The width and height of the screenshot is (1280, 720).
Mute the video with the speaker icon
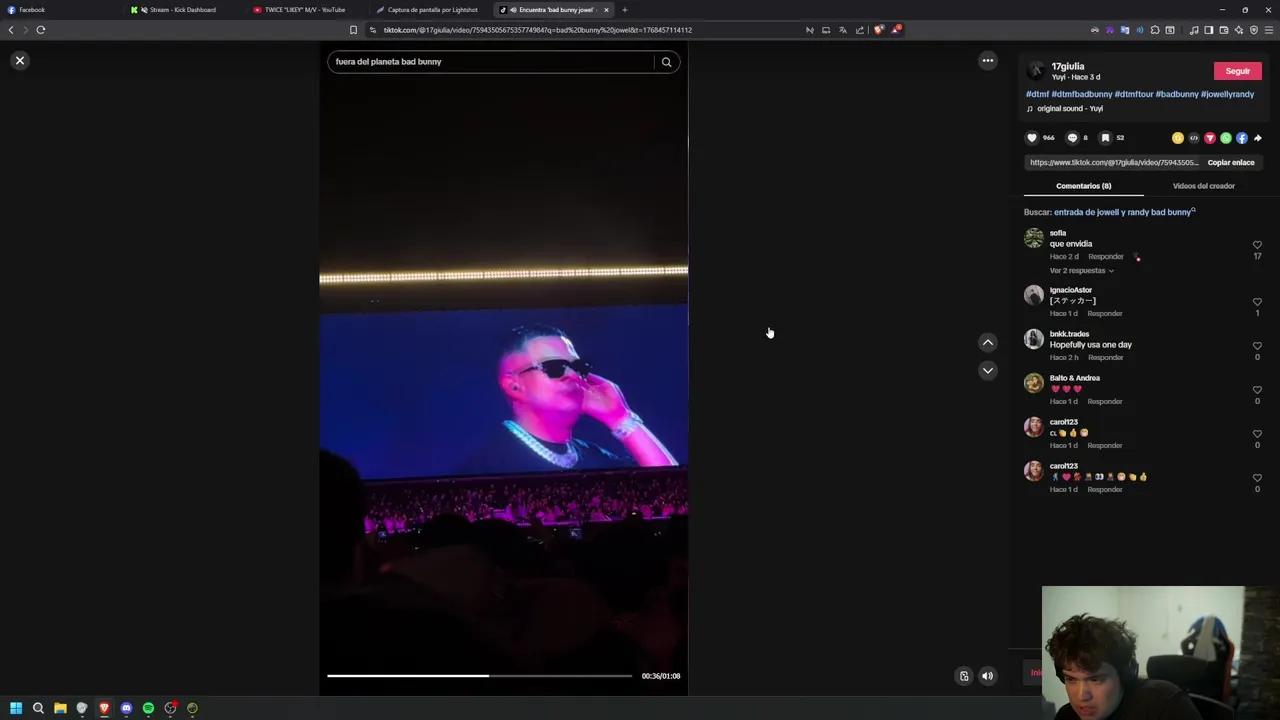[987, 676]
